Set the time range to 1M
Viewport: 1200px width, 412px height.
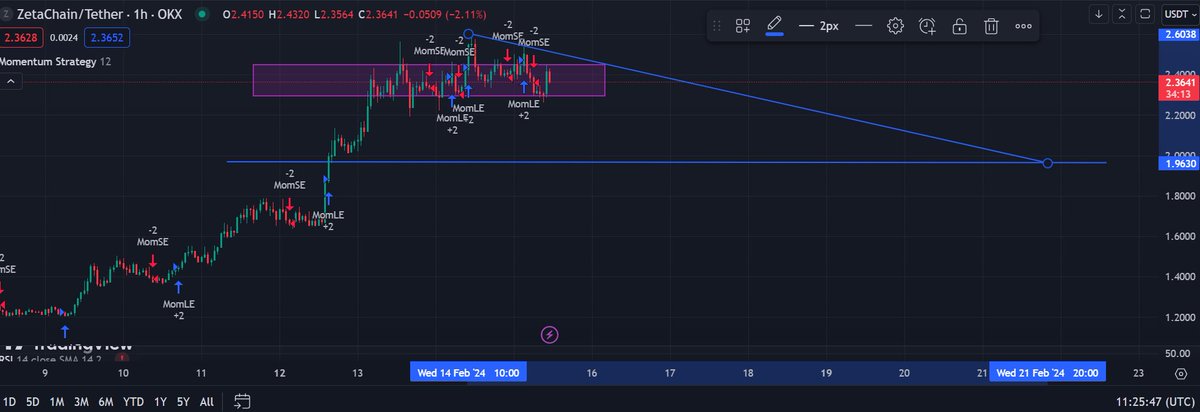pos(57,401)
